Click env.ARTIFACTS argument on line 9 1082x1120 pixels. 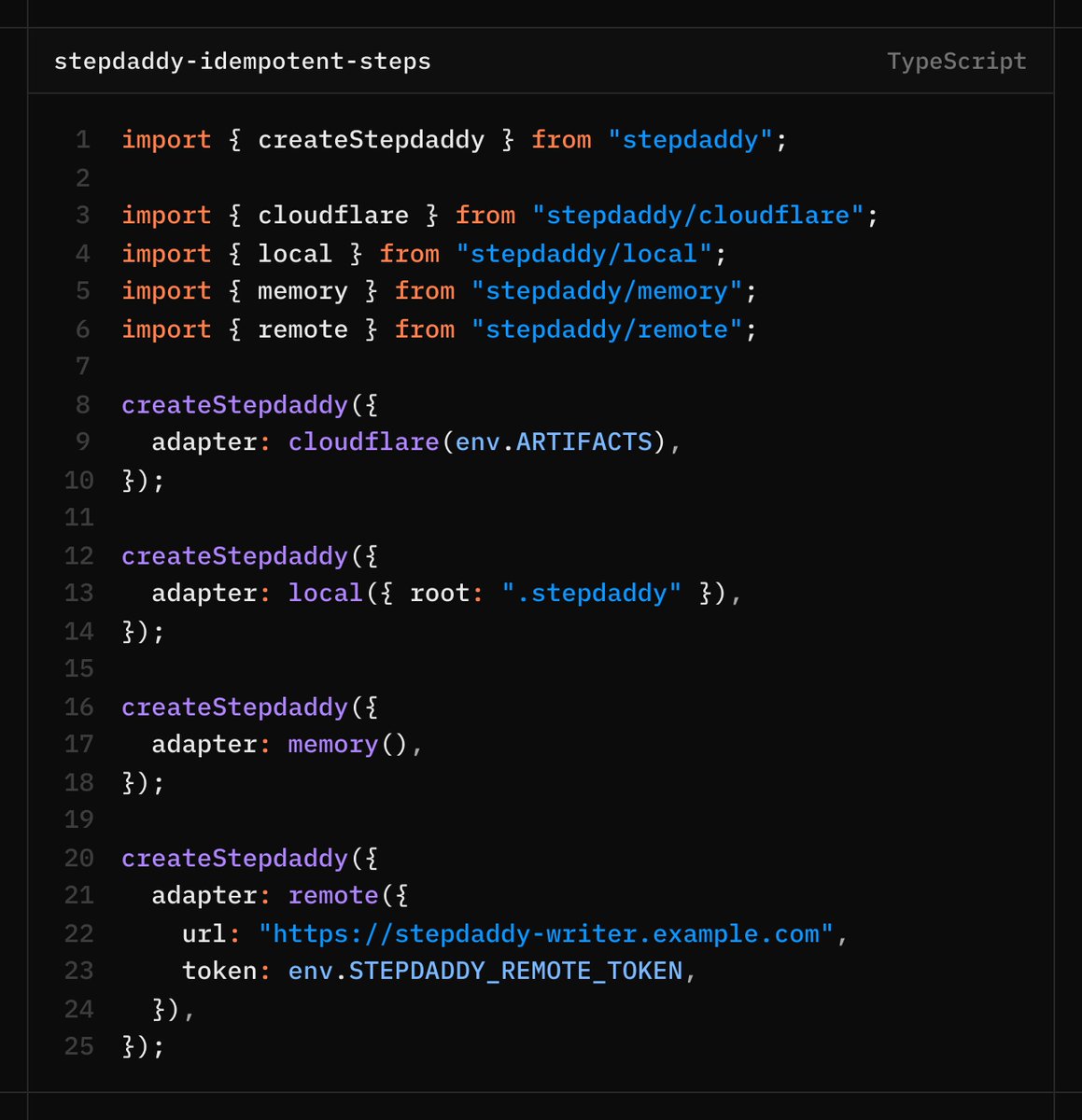pyautogui.click(x=554, y=441)
